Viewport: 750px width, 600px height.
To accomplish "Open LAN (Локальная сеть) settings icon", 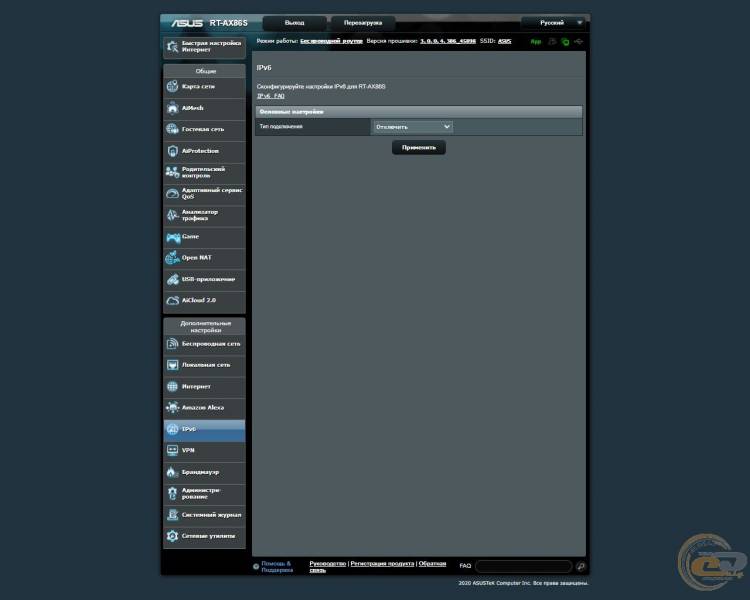I will pos(172,365).
